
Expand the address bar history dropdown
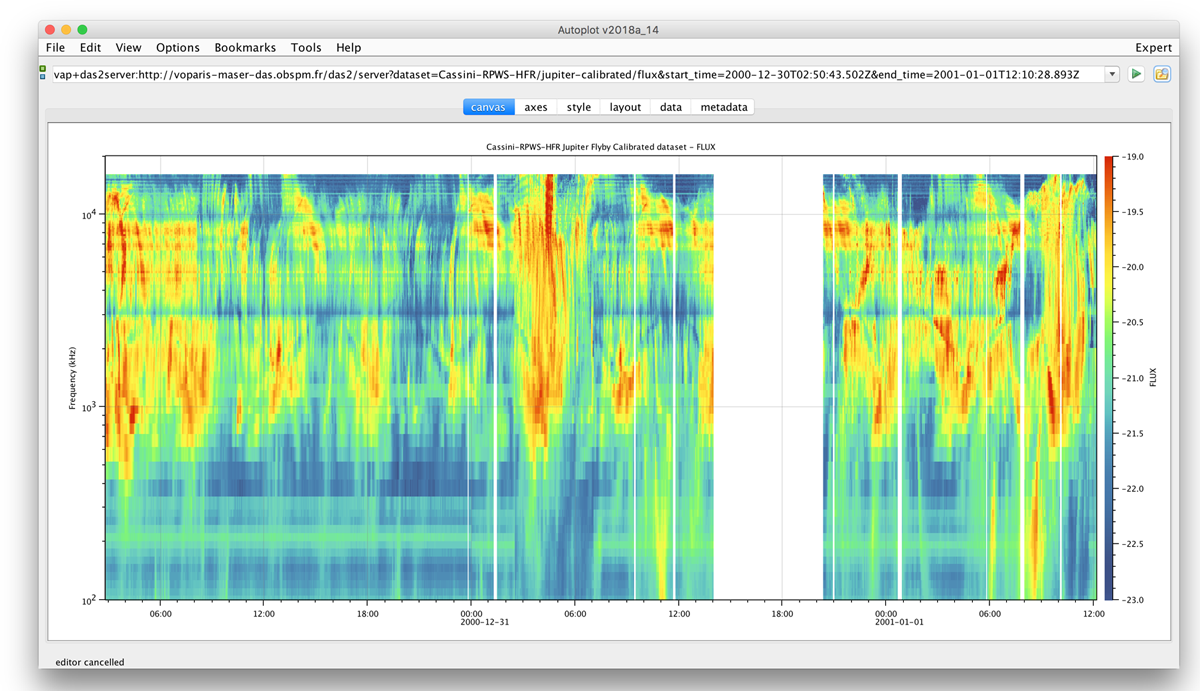click(x=1112, y=75)
